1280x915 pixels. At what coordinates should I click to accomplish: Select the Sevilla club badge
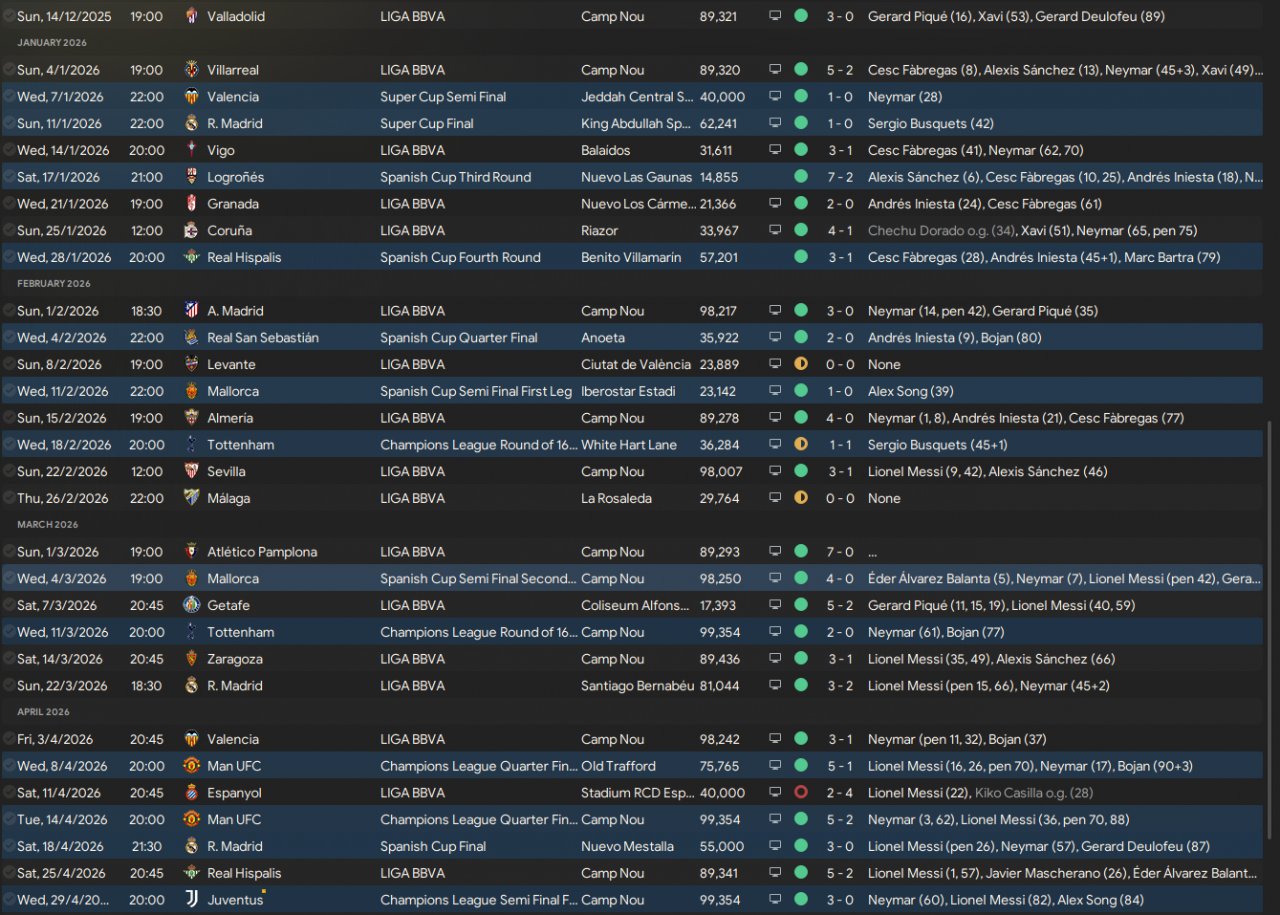click(x=192, y=472)
